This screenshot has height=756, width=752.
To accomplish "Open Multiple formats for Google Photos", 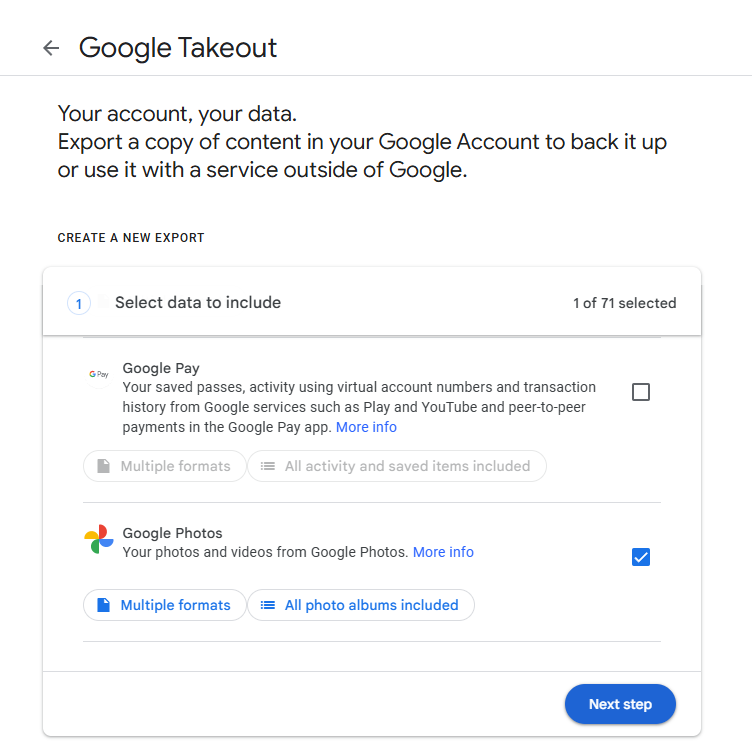I will tap(165, 605).
